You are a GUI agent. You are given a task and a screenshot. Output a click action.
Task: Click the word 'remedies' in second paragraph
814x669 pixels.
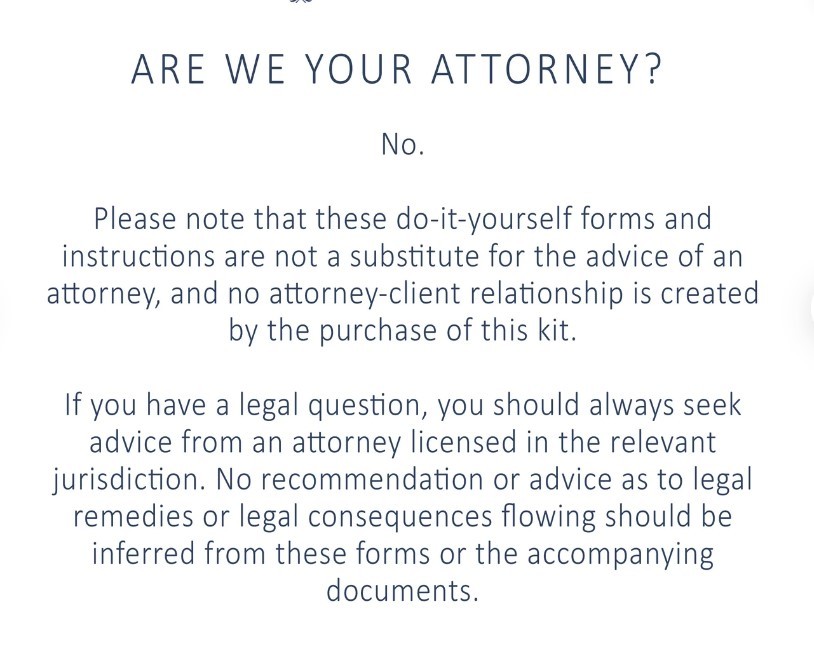point(132,517)
